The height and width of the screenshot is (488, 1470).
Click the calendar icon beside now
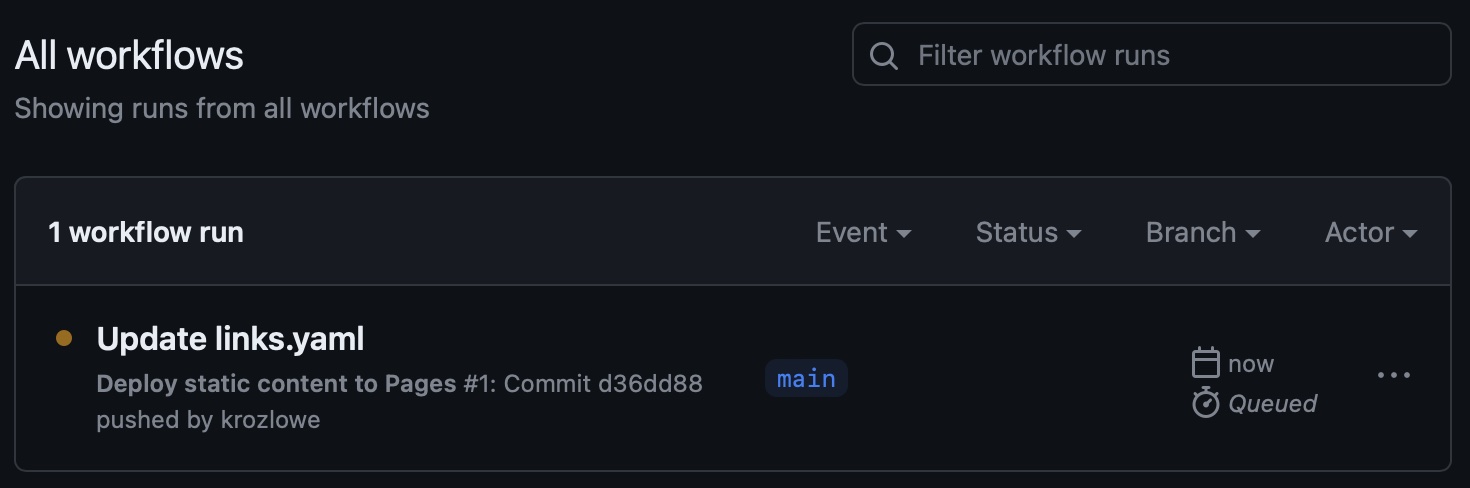(1206, 363)
